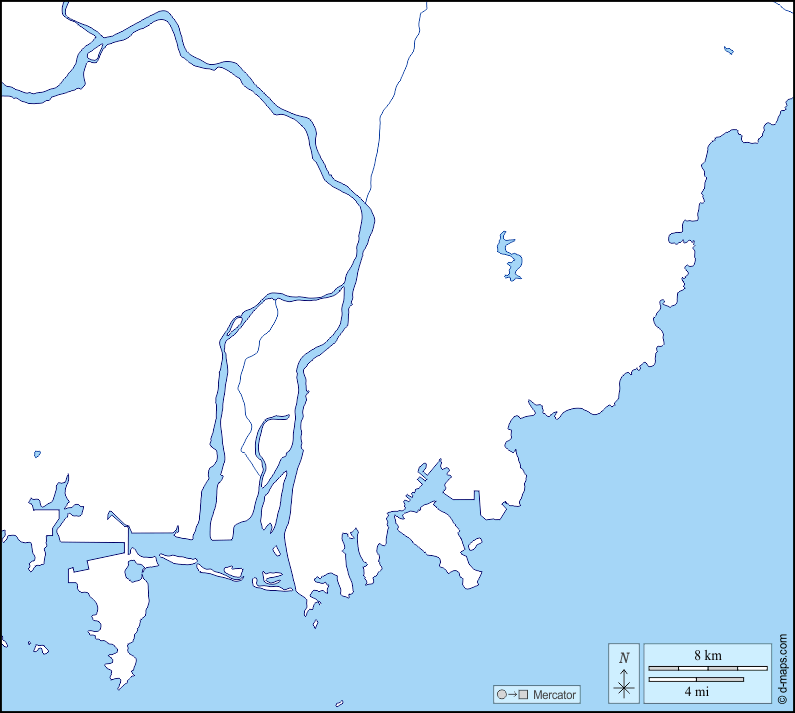Click the compass star below the N
This screenshot has height=713, width=795.
[x=624, y=688]
